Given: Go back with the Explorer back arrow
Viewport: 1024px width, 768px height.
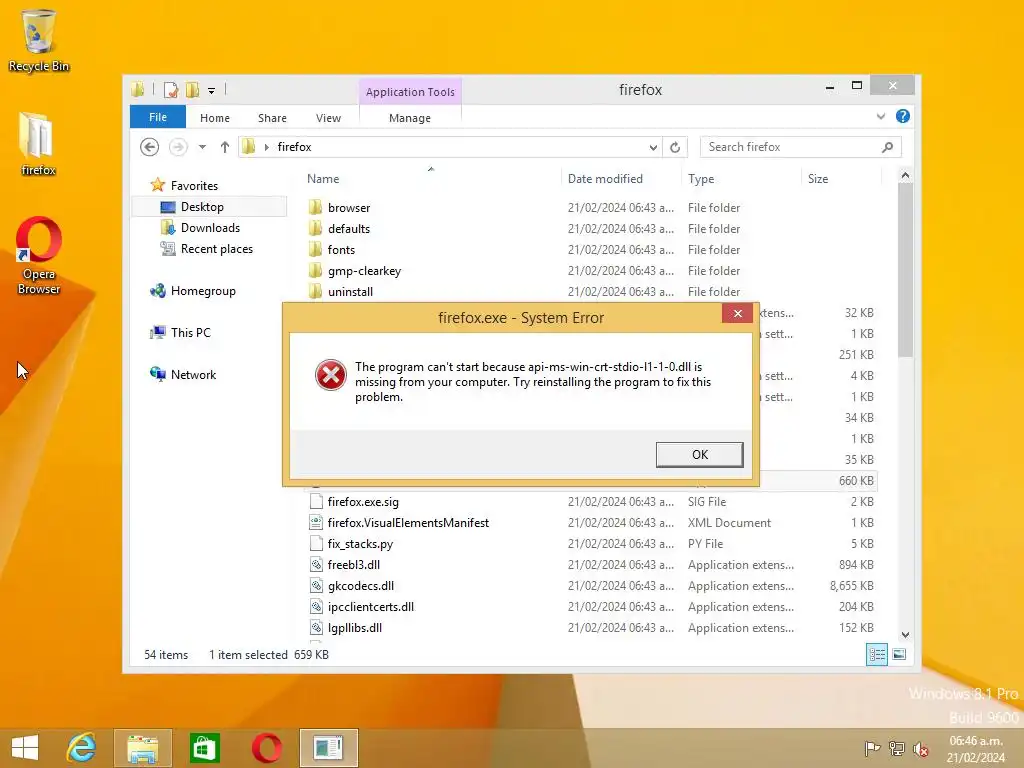Looking at the screenshot, I should 150,147.
